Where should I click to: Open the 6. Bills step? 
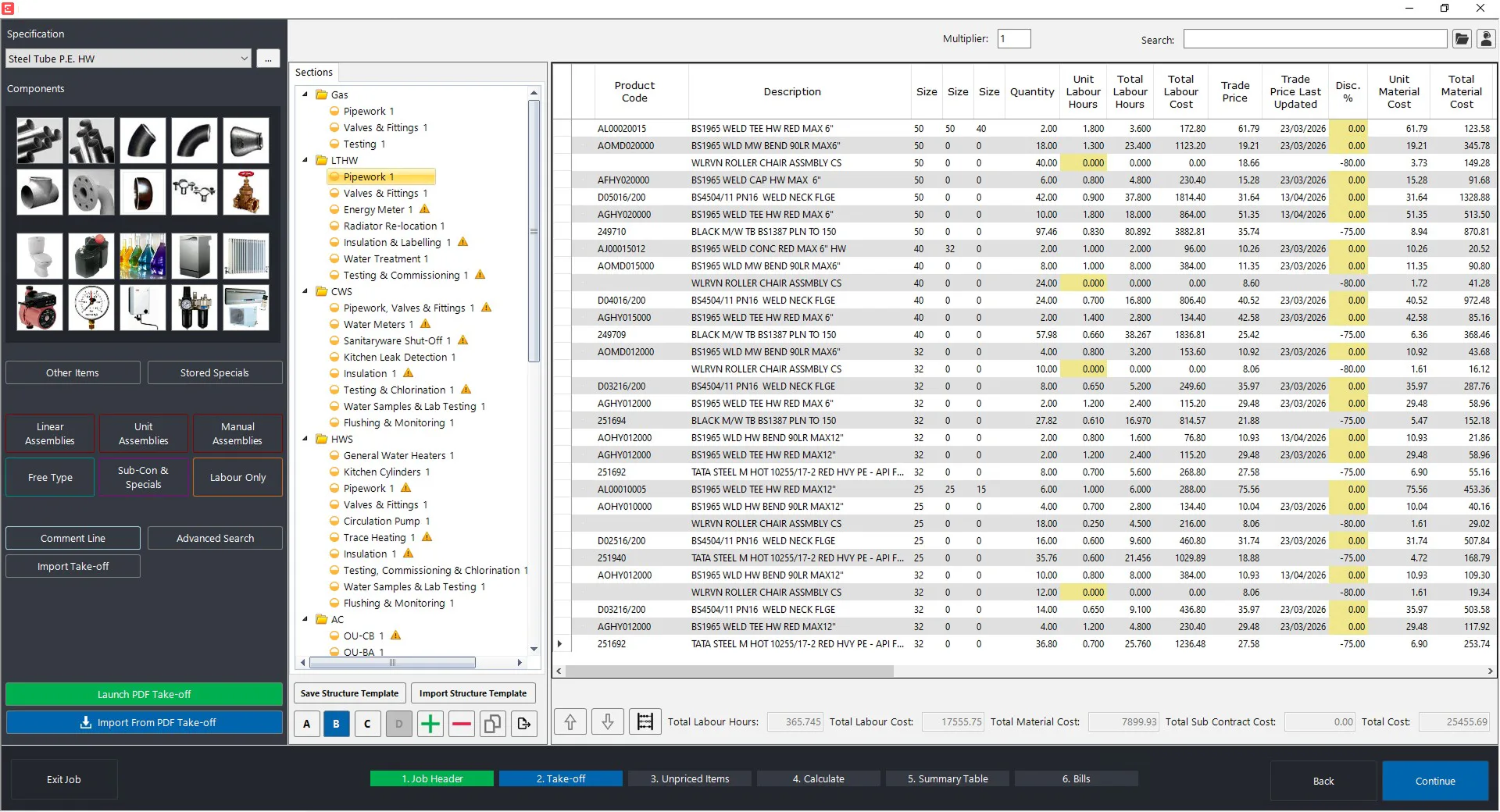pos(1077,778)
